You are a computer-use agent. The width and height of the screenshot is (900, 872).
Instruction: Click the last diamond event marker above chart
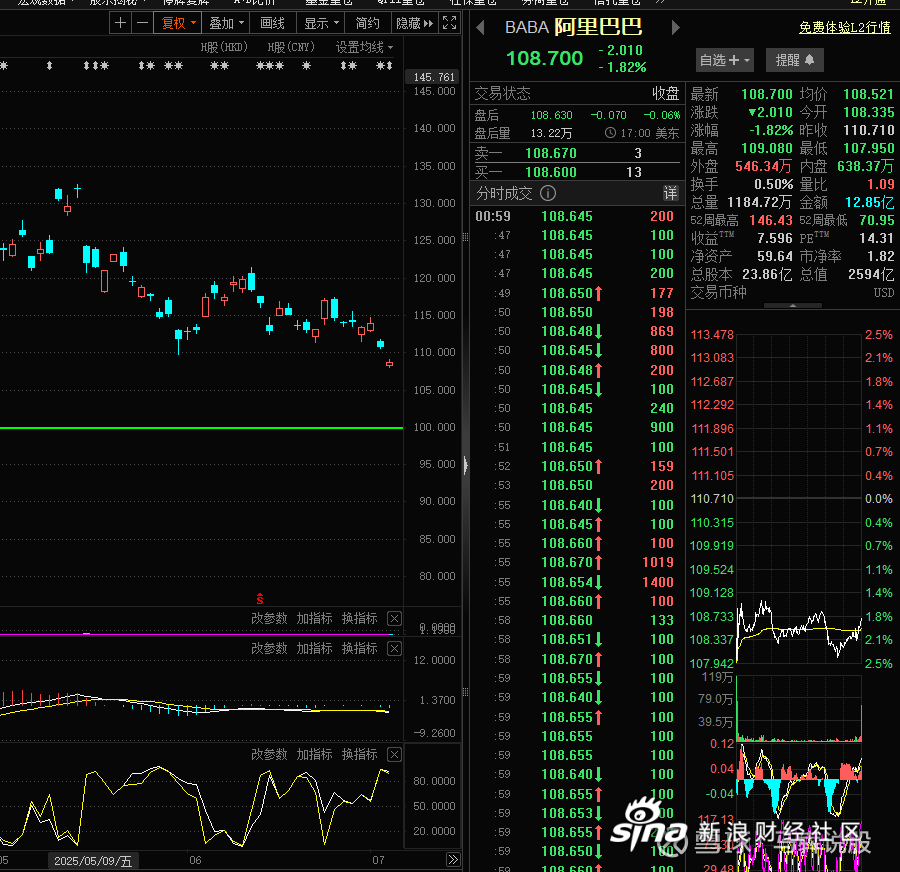(x=390, y=65)
